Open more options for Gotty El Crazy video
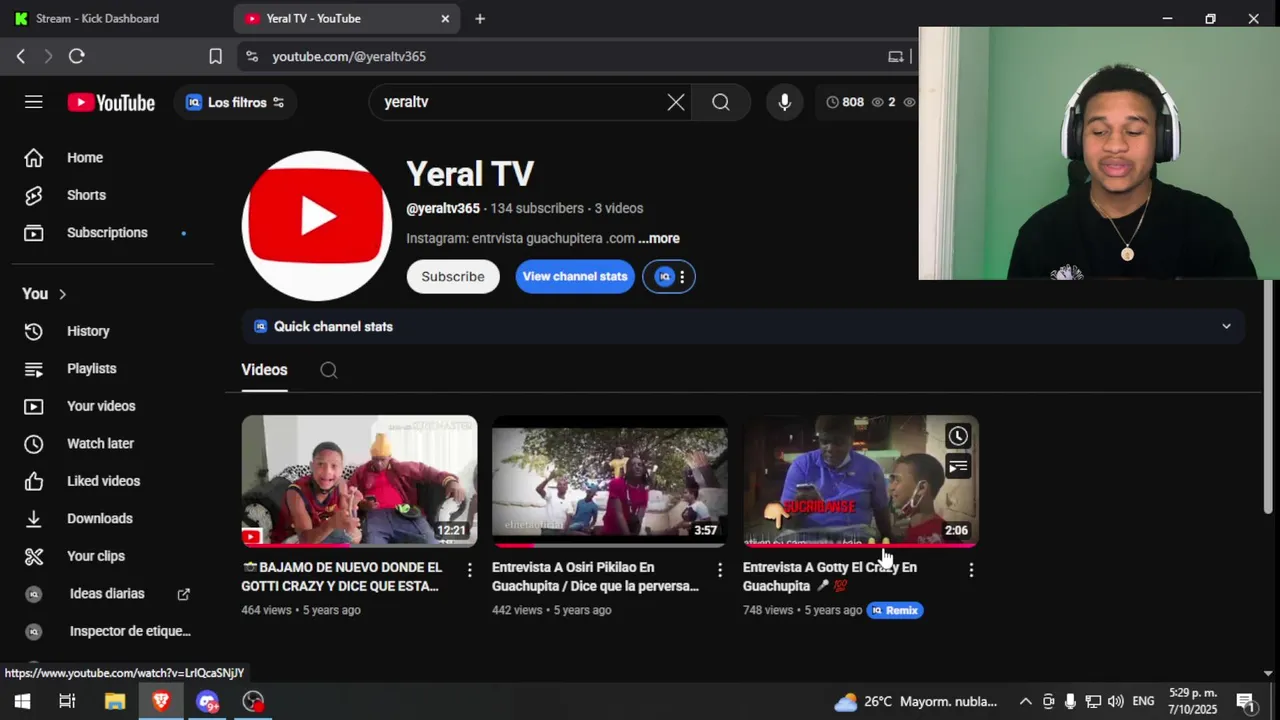The image size is (1280, 720). (971, 570)
